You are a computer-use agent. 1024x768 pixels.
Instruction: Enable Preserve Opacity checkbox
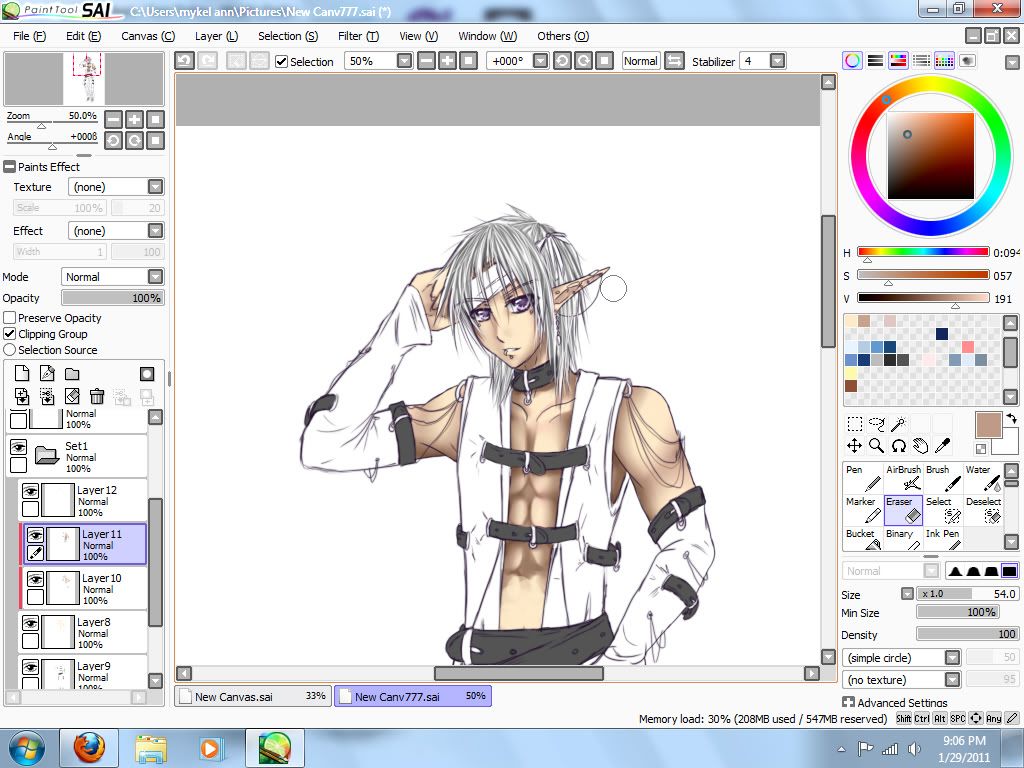[10, 318]
